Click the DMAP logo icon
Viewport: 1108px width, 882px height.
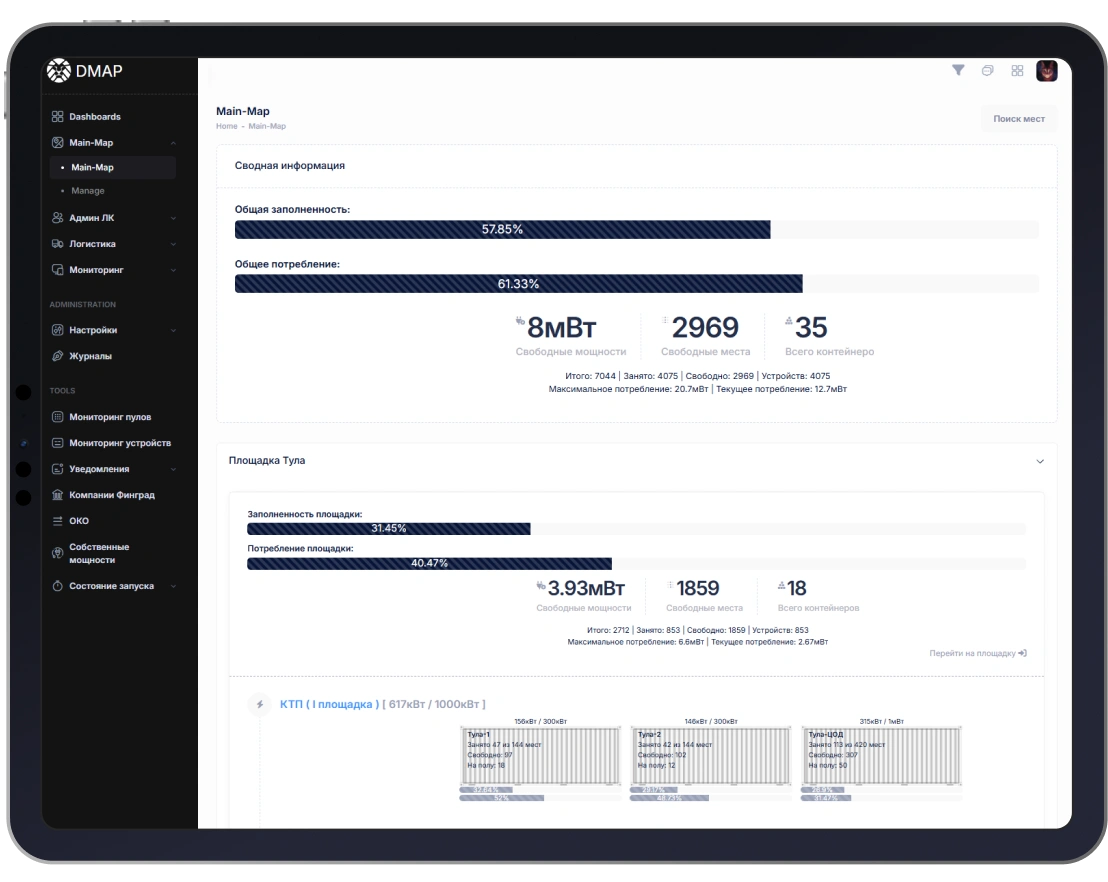pos(59,70)
